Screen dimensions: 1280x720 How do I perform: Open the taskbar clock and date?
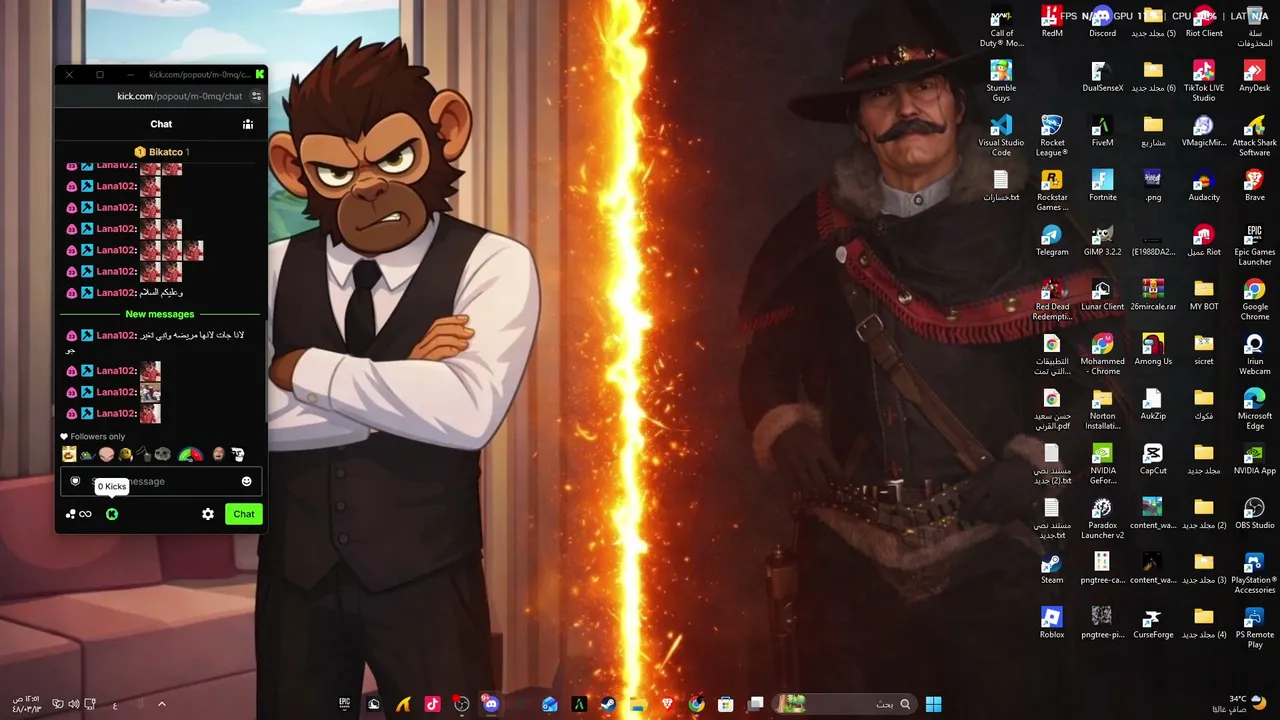click(26, 704)
